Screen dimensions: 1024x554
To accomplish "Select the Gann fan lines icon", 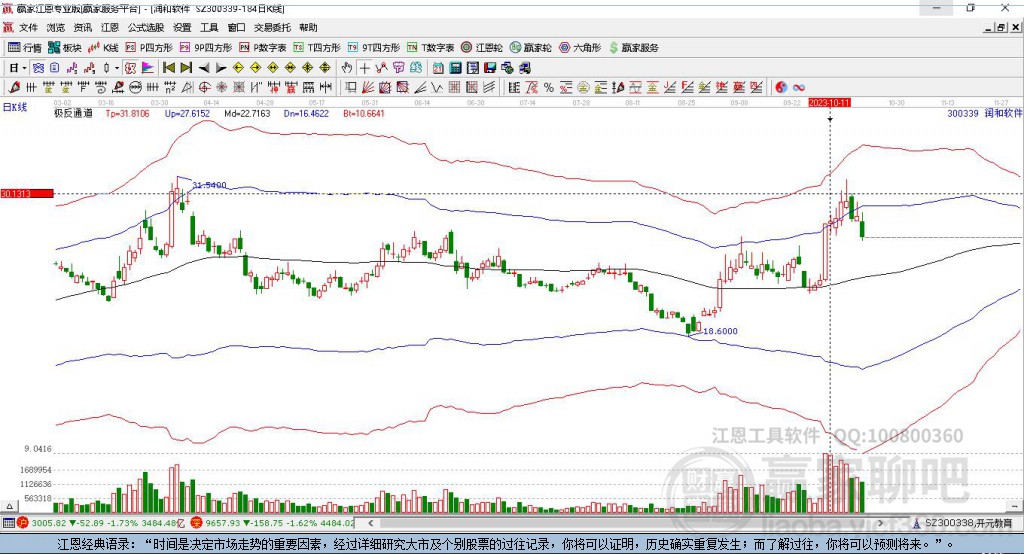I will (368, 88).
